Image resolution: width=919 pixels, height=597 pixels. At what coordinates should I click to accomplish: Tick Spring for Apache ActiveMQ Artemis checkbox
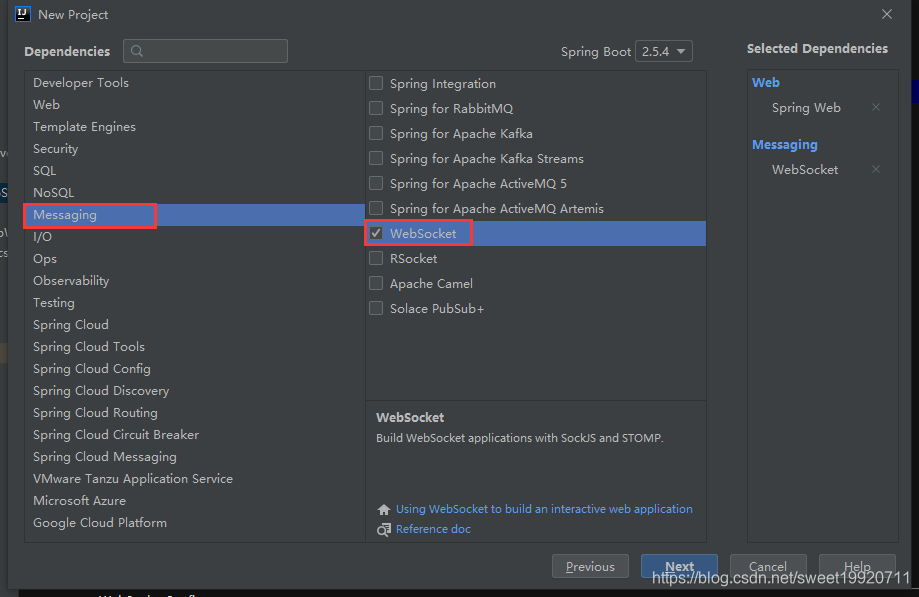[x=376, y=209]
